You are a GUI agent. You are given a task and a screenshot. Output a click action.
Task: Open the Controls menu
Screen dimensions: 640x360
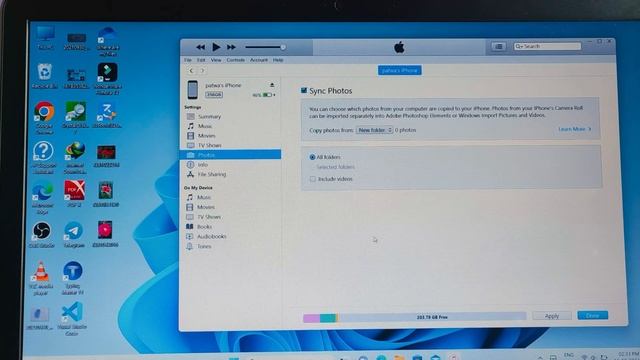(236, 60)
